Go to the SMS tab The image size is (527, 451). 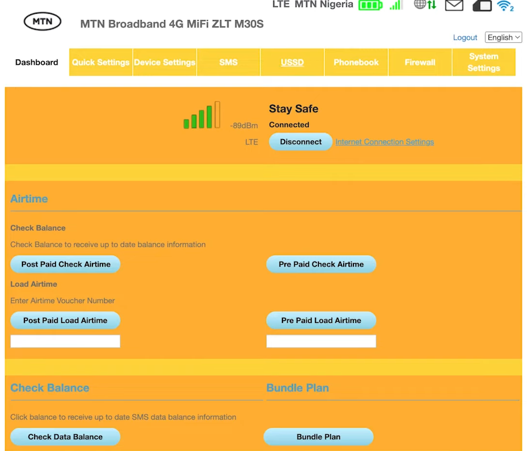(x=229, y=62)
